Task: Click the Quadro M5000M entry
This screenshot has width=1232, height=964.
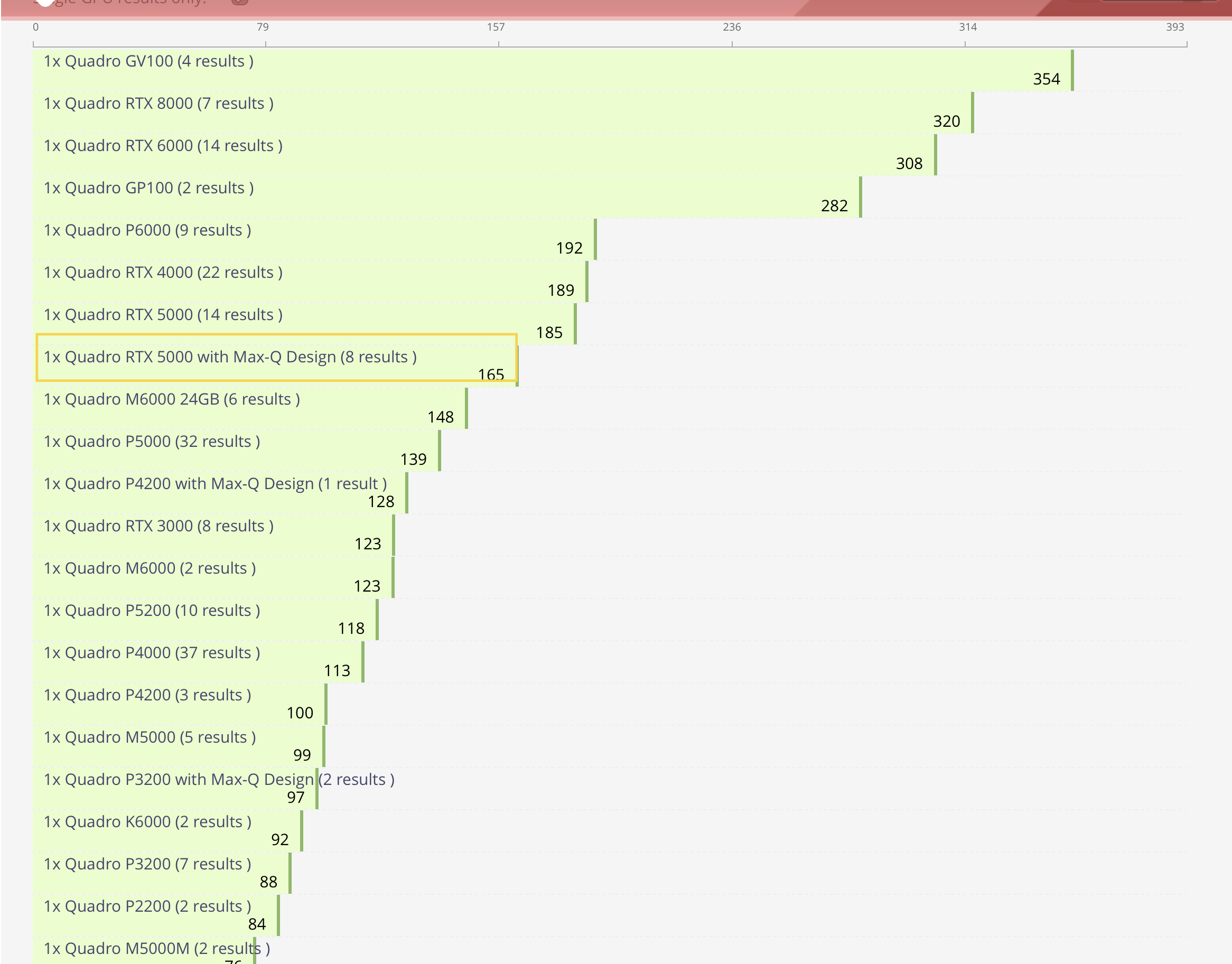Action: tap(156, 949)
